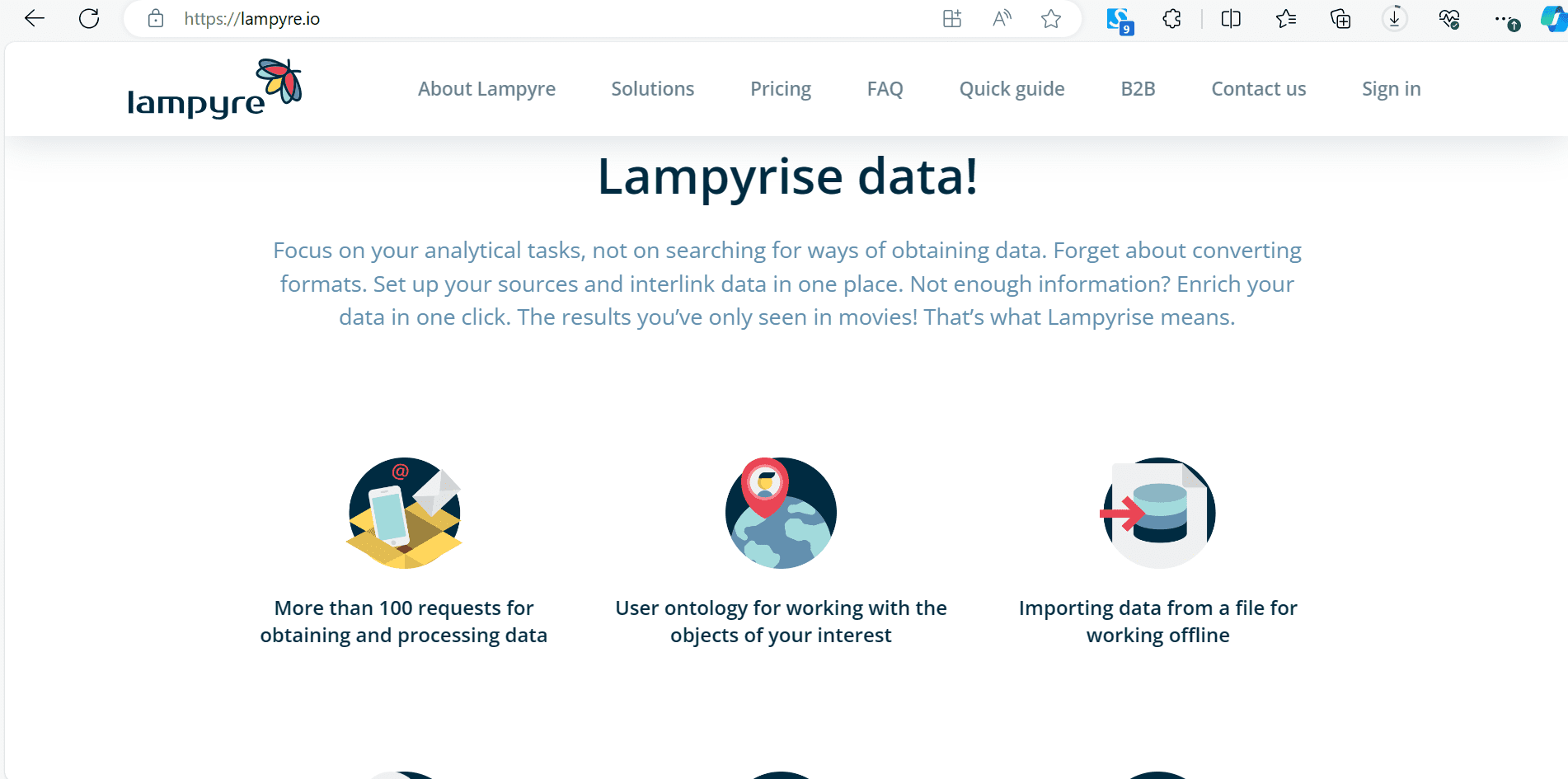Open the app available grid icon in the address bar
The height and width of the screenshot is (779, 1568).
(x=952, y=18)
